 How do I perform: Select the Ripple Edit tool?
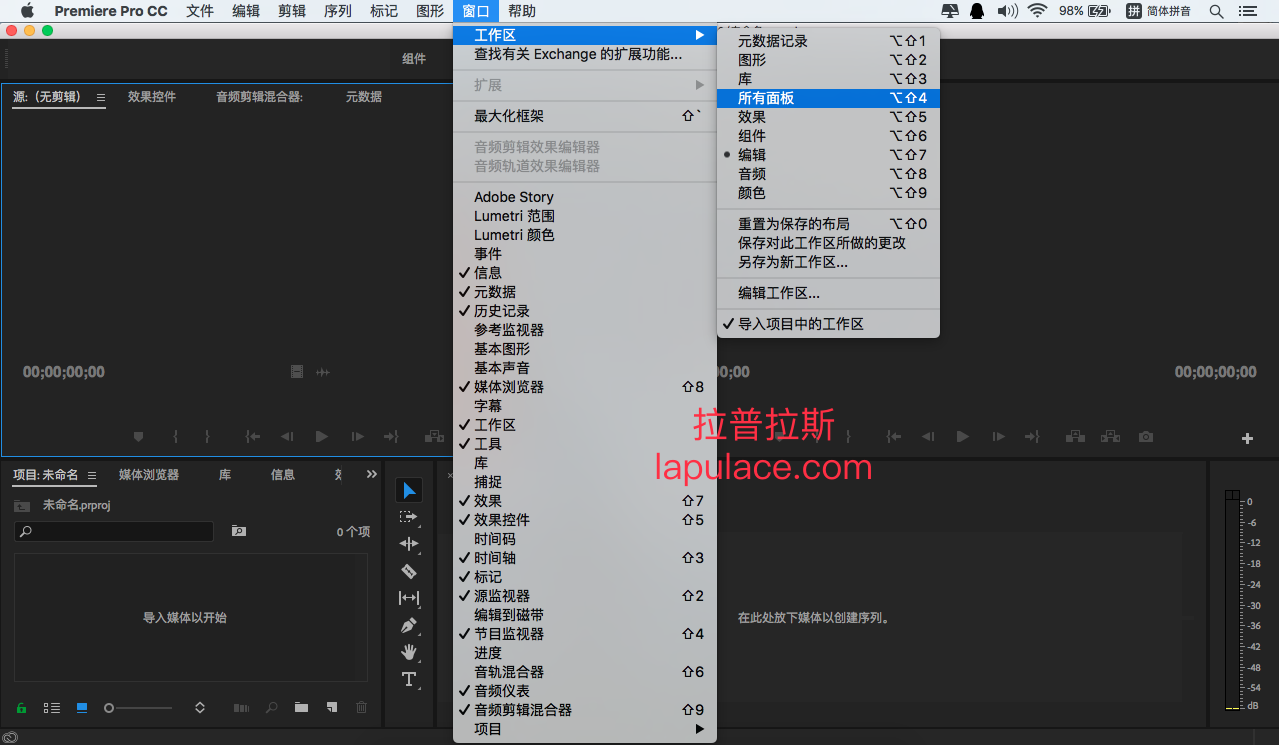[x=409, y=544]
